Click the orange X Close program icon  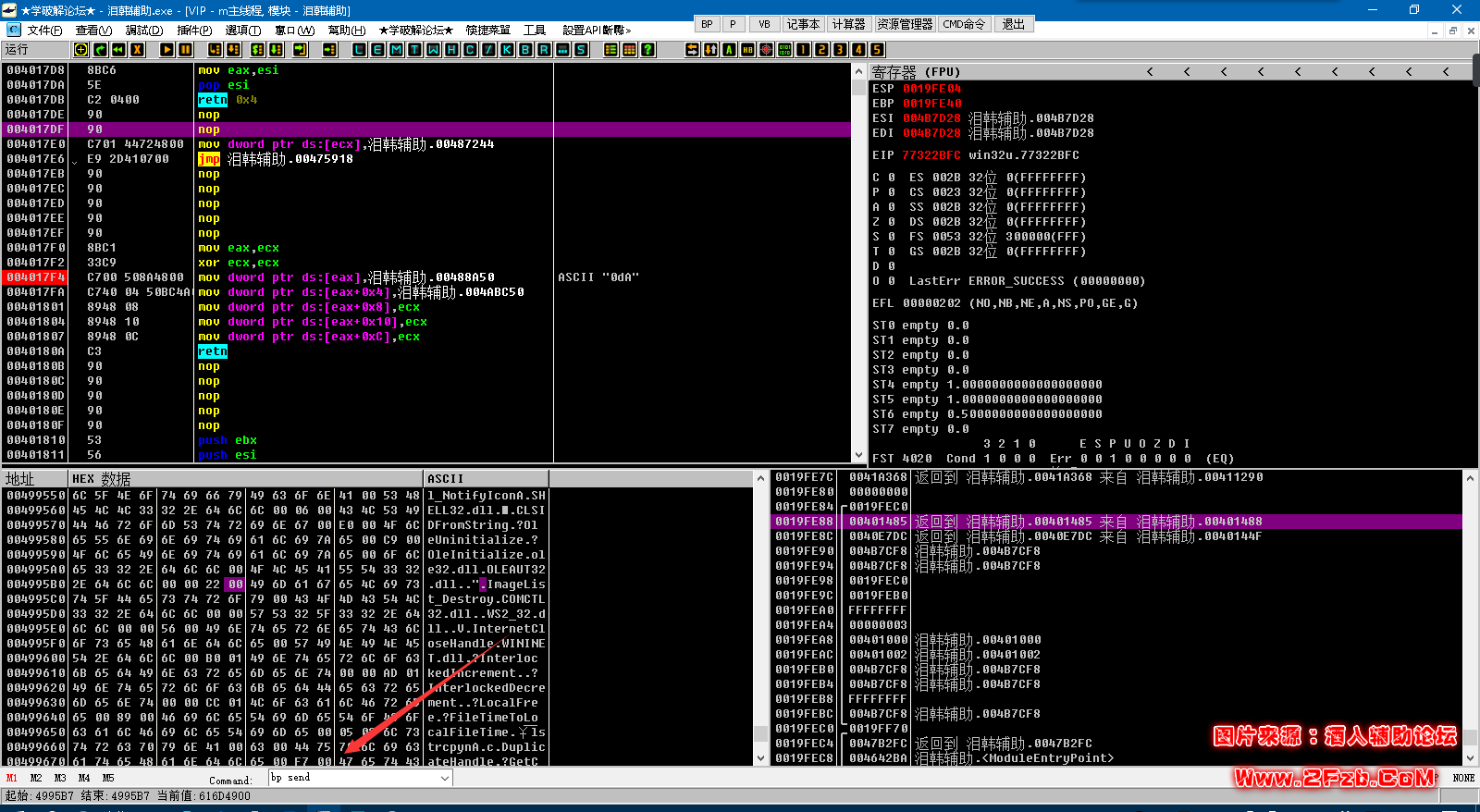137,50
